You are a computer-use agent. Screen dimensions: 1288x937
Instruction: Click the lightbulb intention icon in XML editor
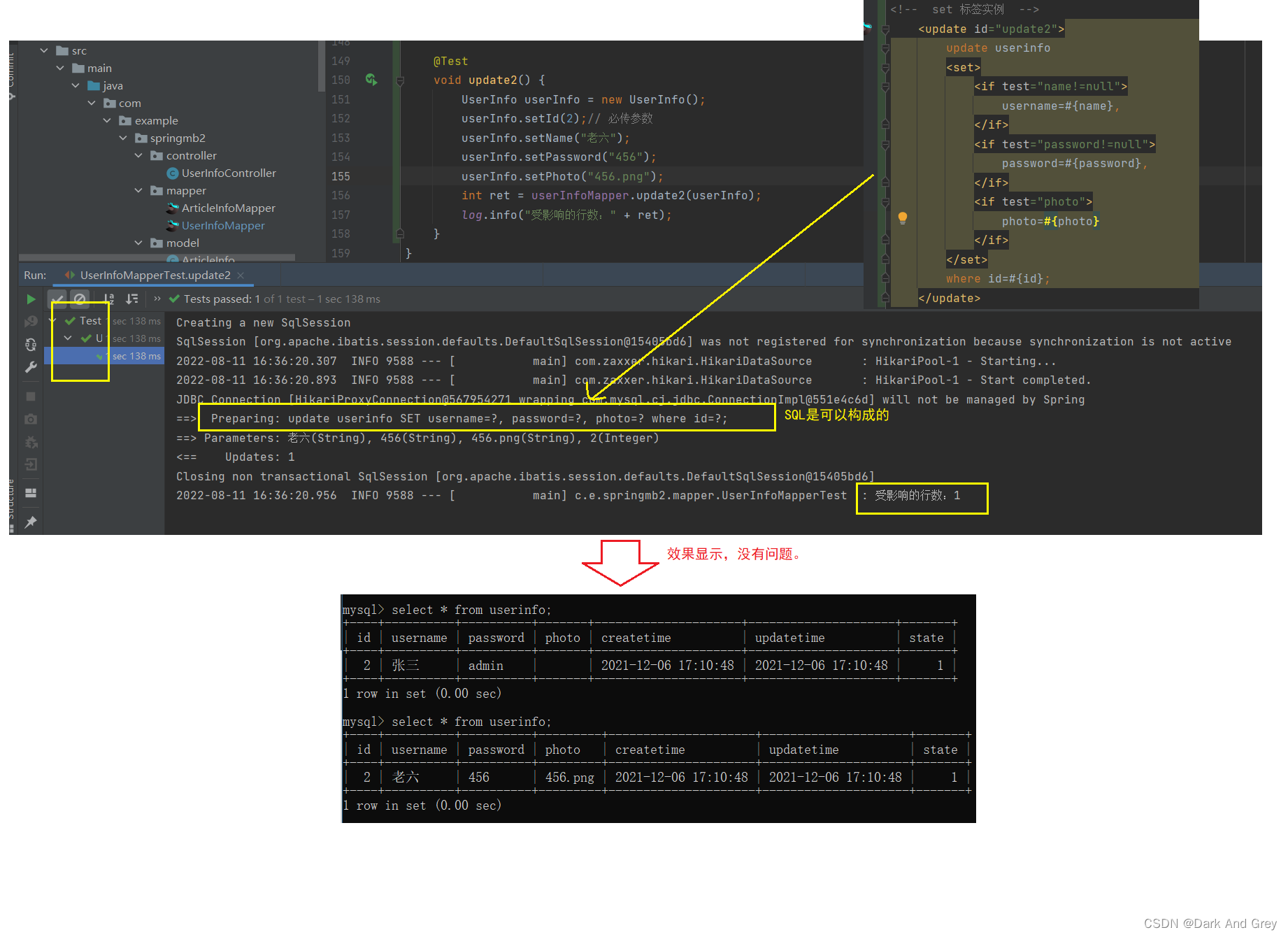pos(903,217)
